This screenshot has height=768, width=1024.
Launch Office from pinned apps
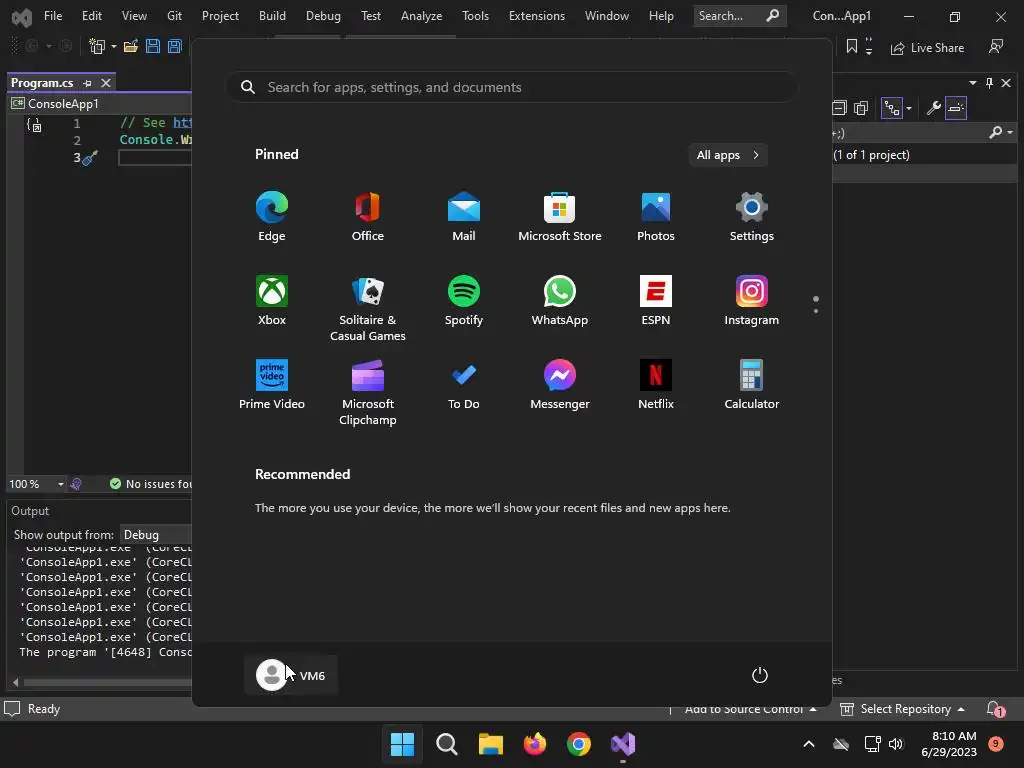tap(368, 217)
